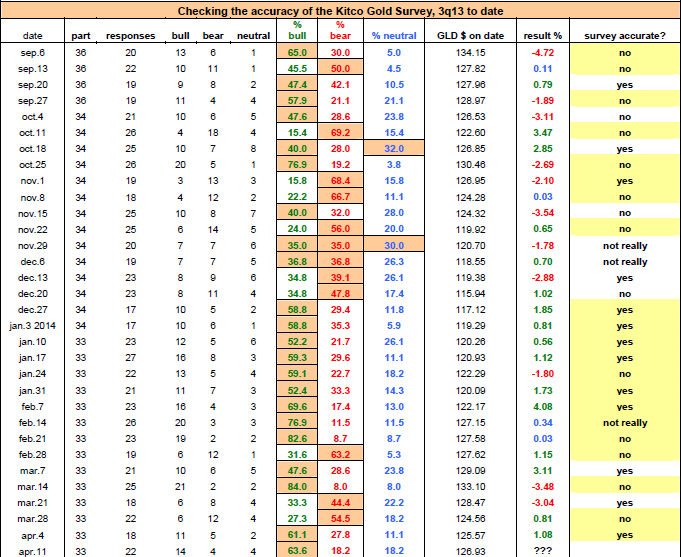Select the 61.1 % bull cell
Image resolution: width=681 pixels, height=557 pixels.
[x=297, y=535]
